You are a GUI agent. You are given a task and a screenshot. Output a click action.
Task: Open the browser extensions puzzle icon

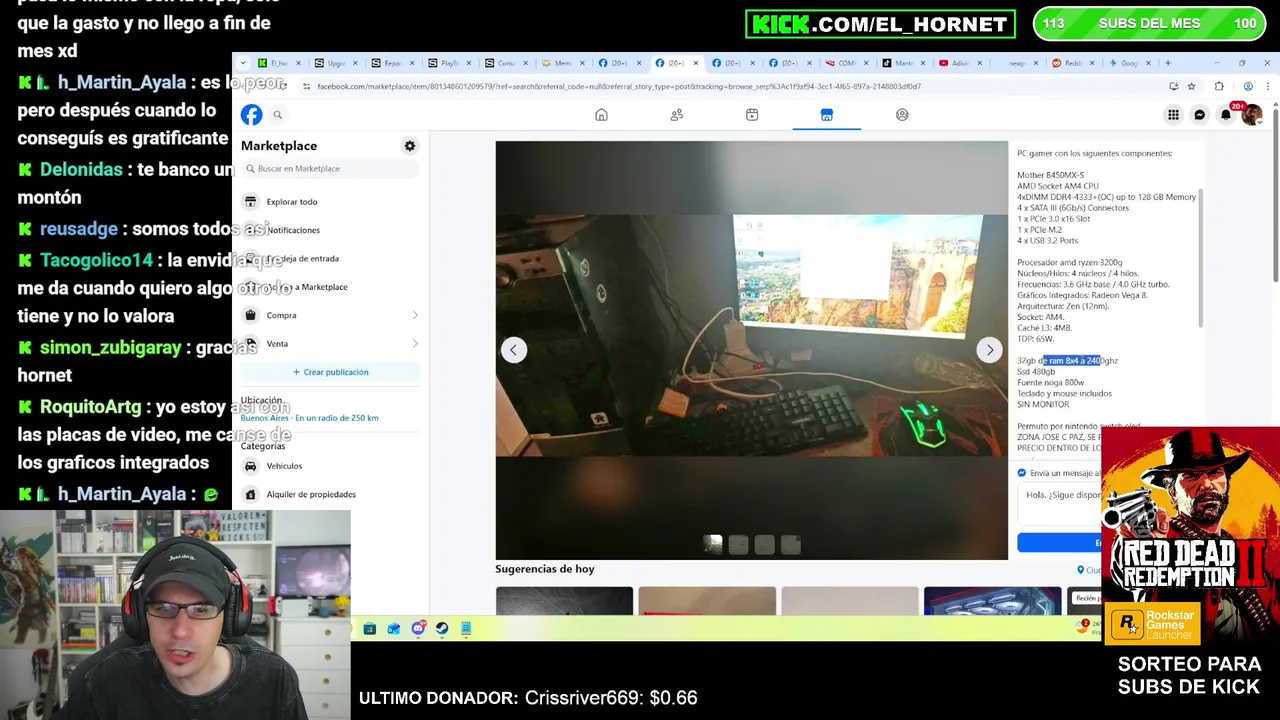[1219, 86]
